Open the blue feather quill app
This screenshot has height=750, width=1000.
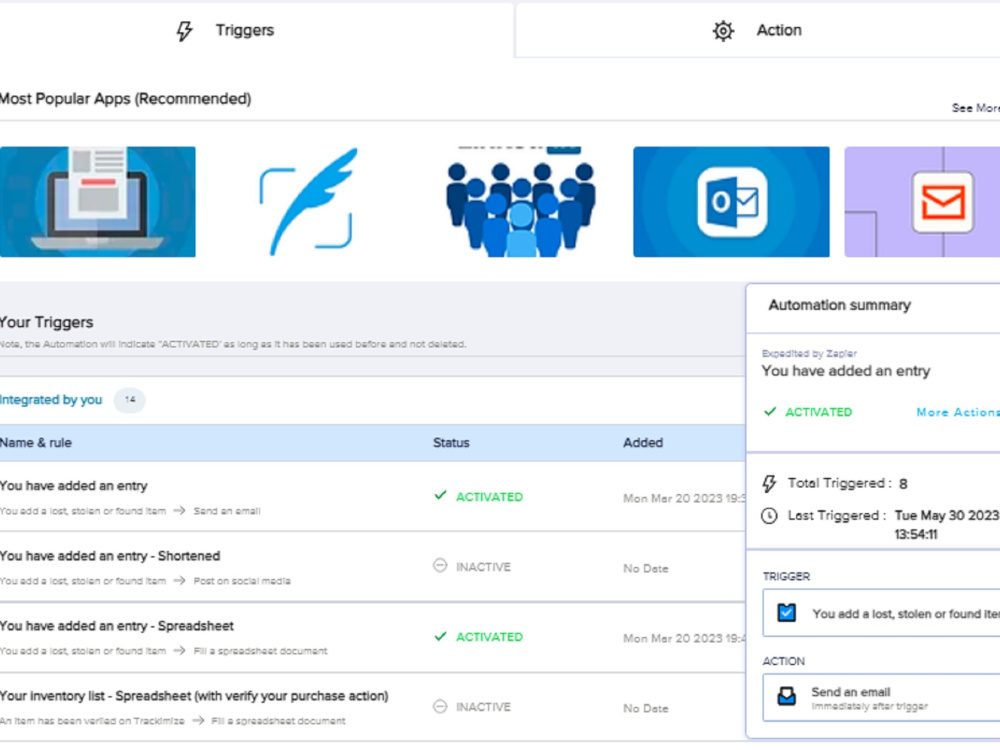(x=309, y=202)
